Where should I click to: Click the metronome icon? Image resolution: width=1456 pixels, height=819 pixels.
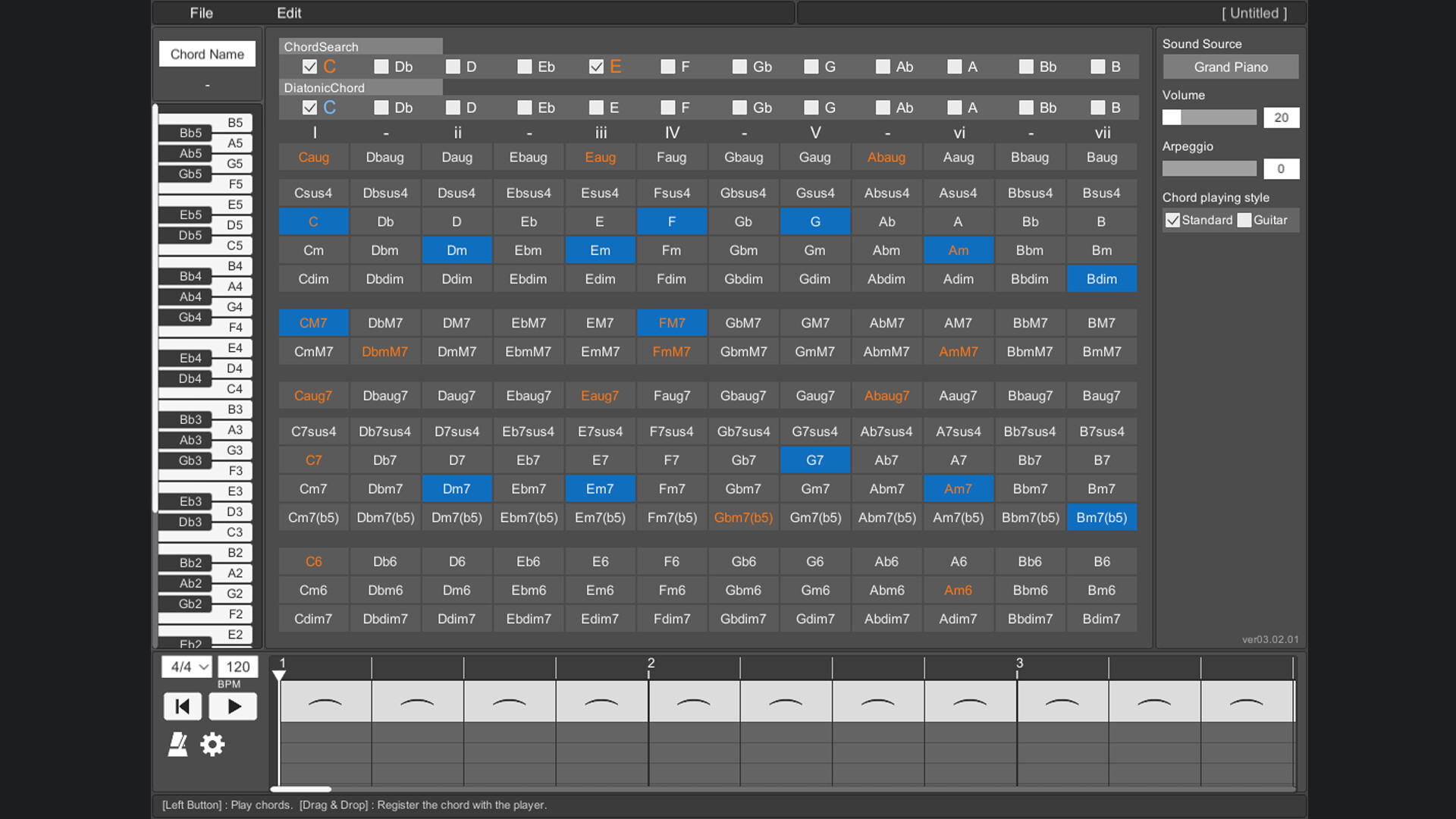(177, 744)
